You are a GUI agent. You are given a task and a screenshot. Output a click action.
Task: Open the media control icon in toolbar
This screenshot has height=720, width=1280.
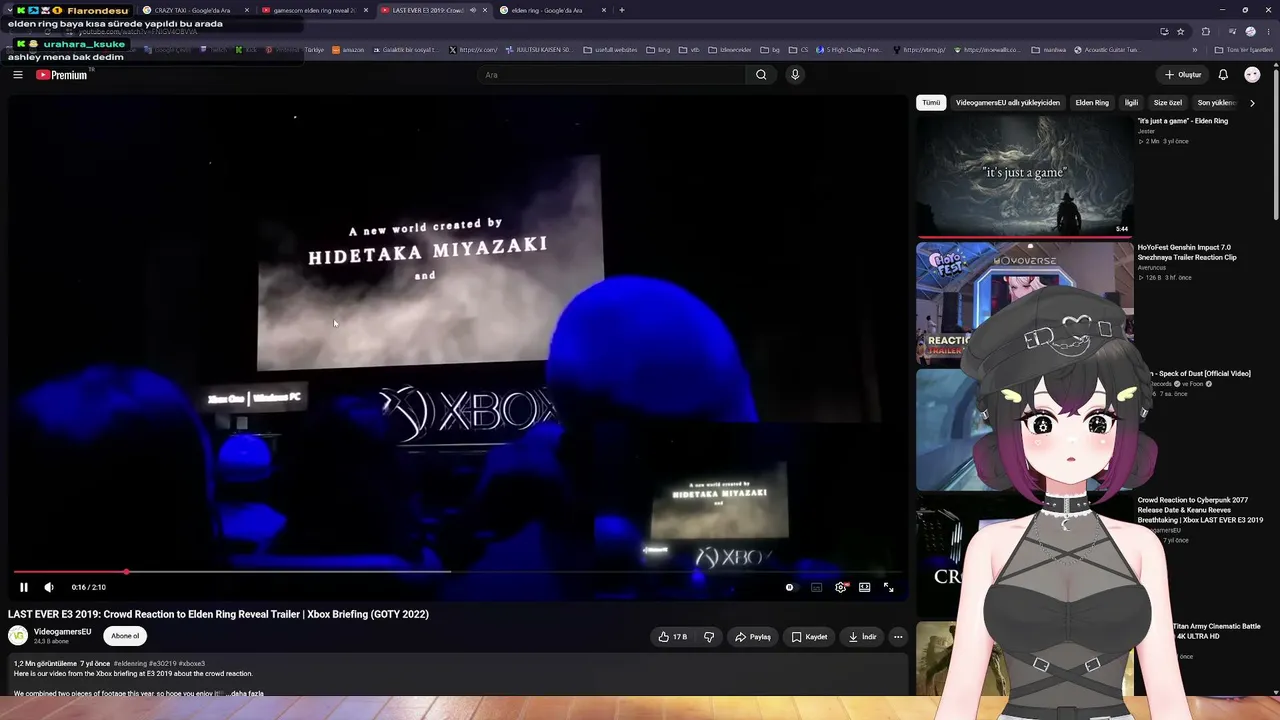(x=1231, y=31)
